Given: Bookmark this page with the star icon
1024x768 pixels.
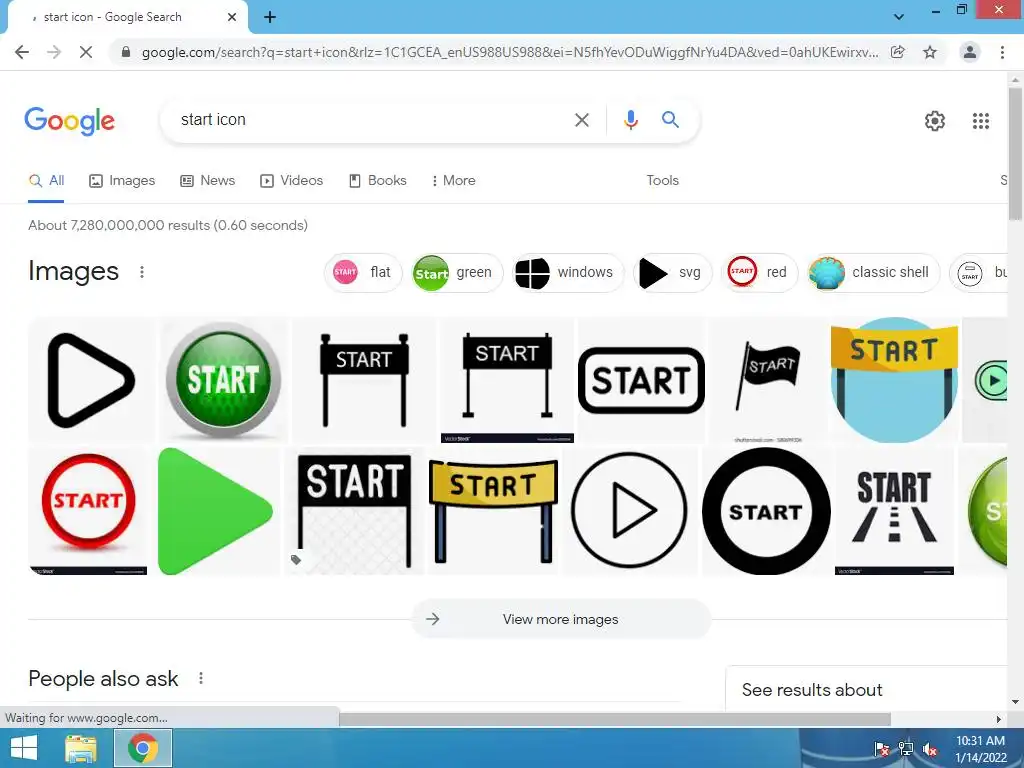Looking at the screenshot, I should [x=930, y=52].
